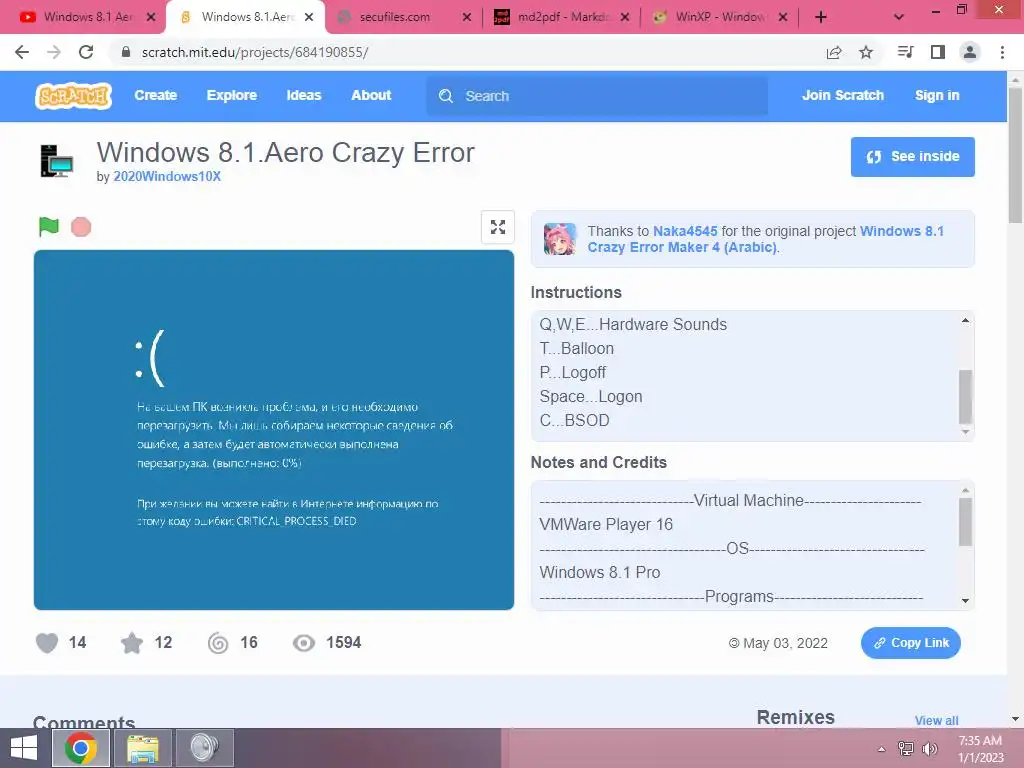This screenshot has height=768, width=1024.
Task: Bookmark this page with the star
Action: tap(866, 52)
